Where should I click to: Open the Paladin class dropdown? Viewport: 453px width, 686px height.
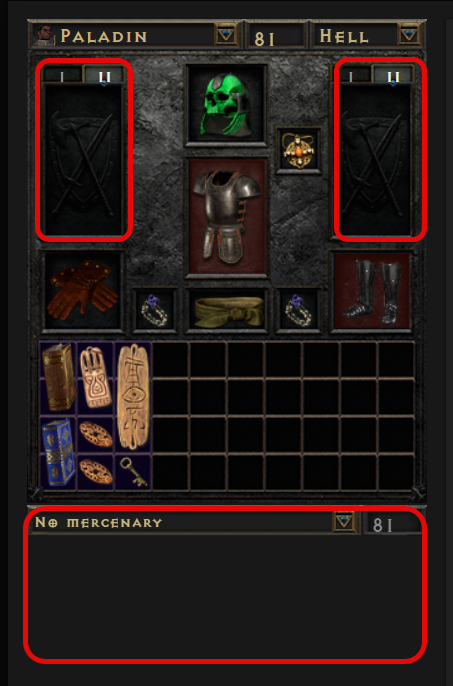(226, 34)
